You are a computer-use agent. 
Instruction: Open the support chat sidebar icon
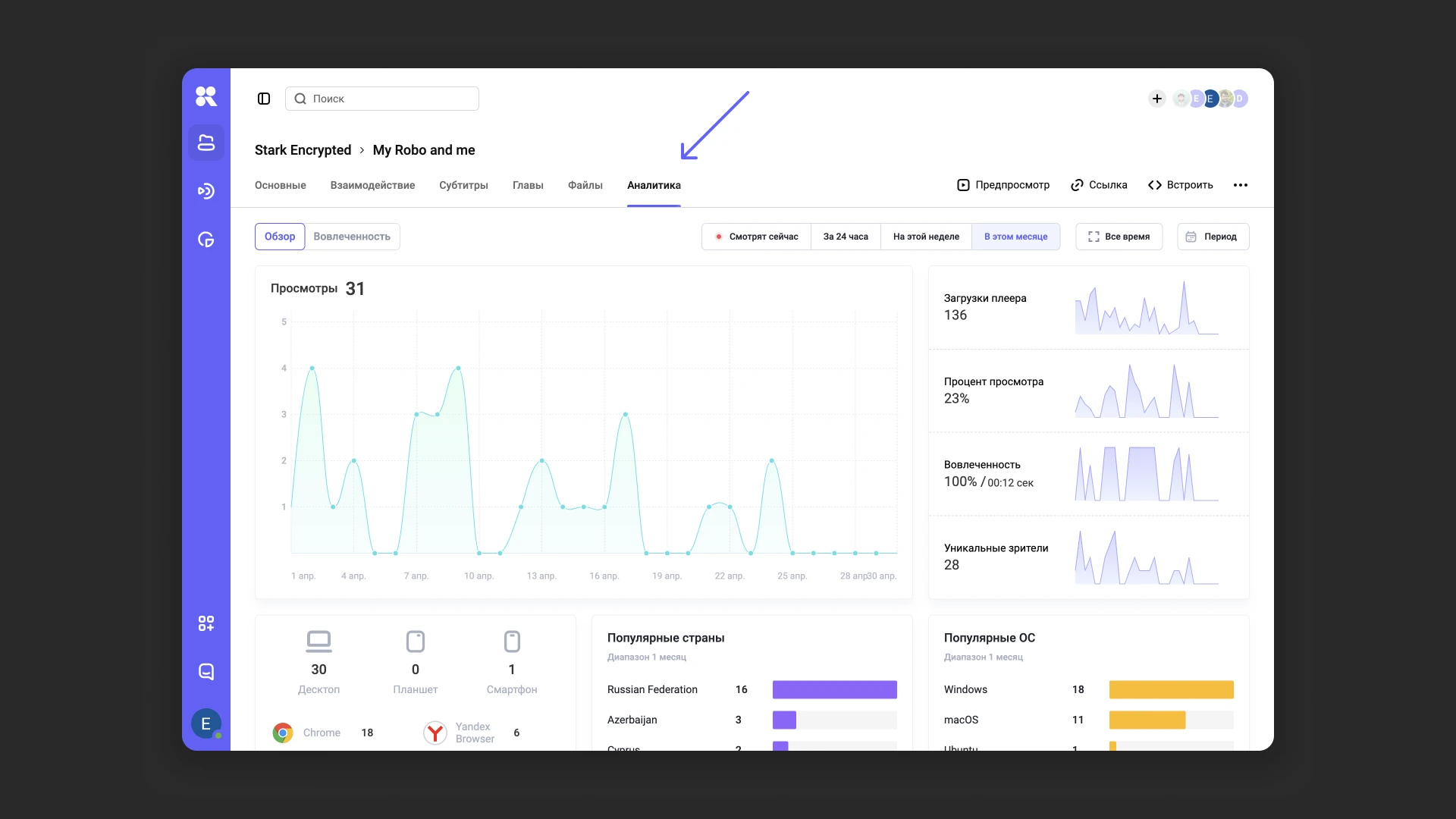point(206,672)
